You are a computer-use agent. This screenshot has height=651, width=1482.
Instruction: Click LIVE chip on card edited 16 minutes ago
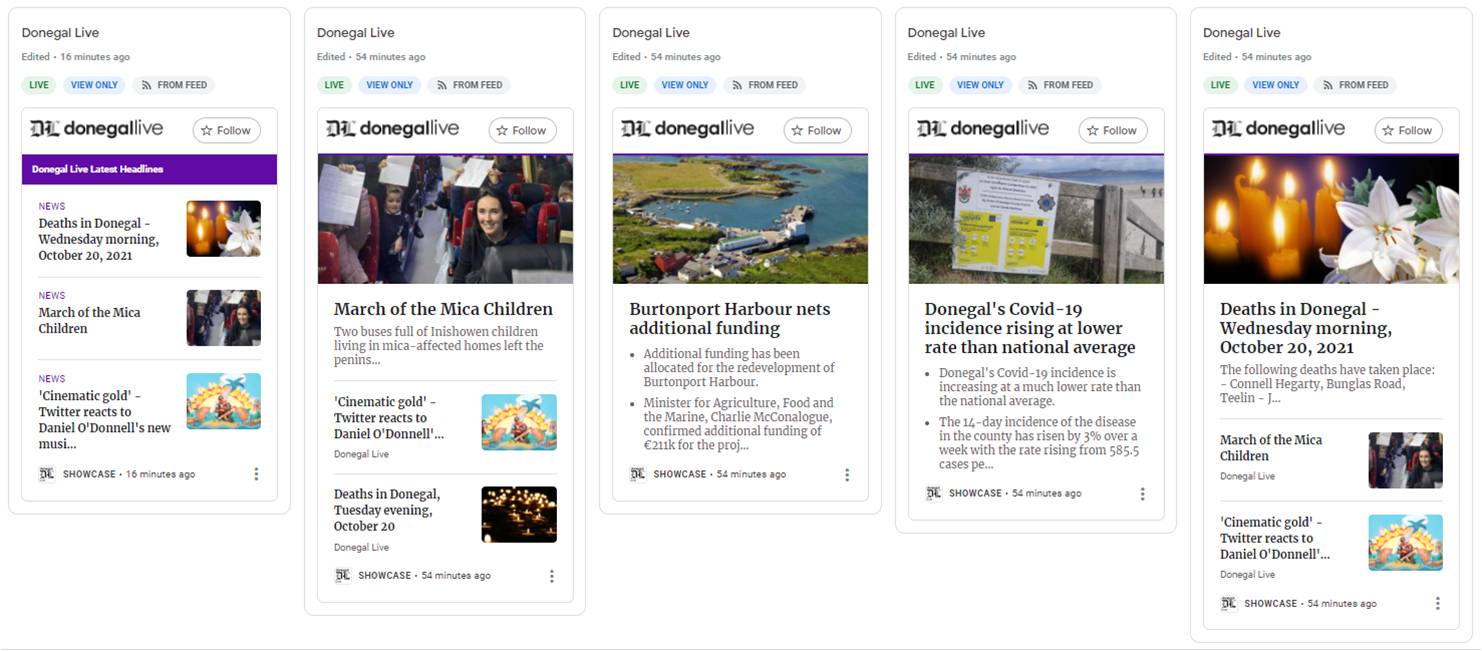[39, 85]
